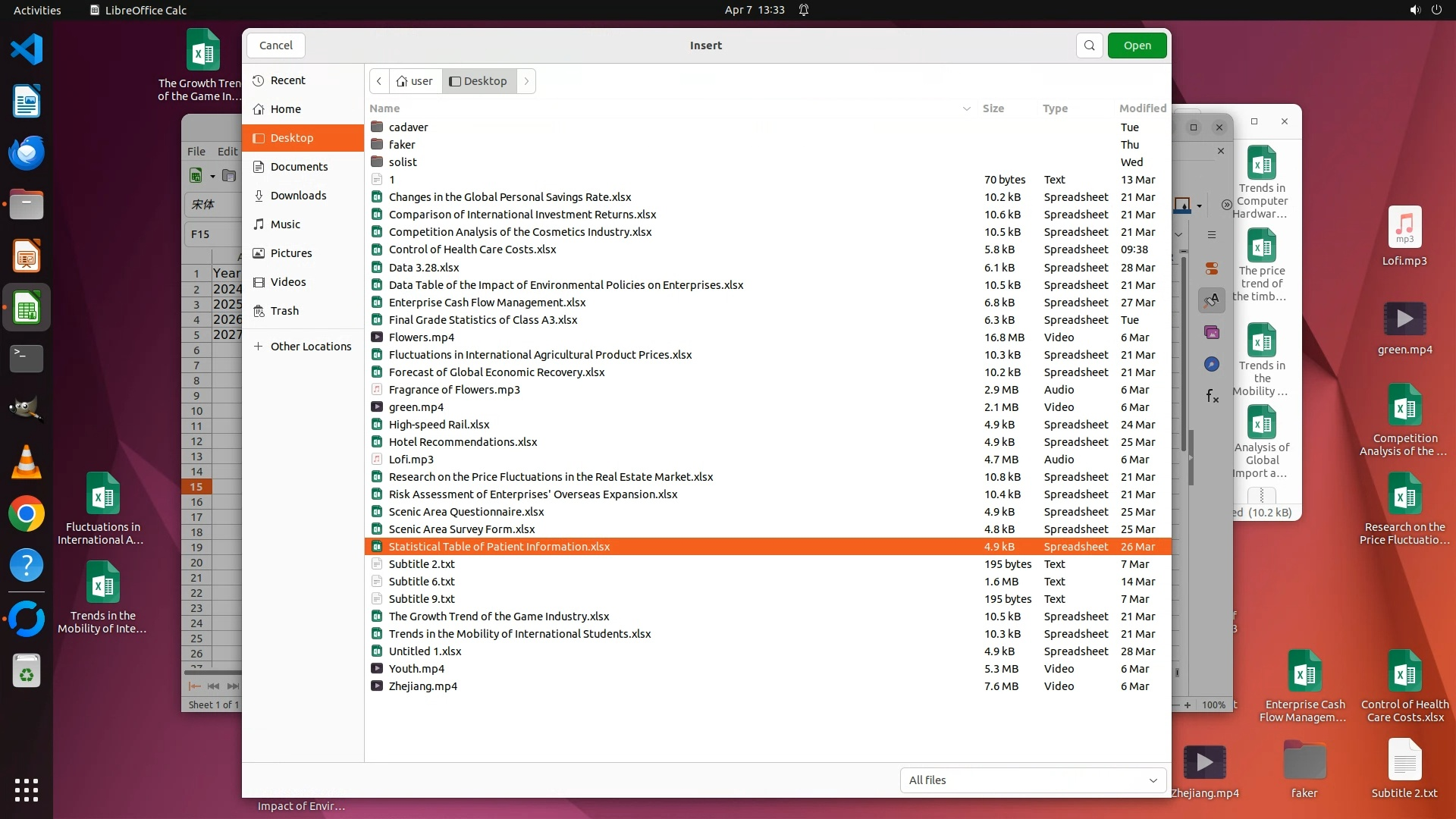Cancel the Insert file dialog
This screenshot has height=819, width=1456.
pos(275,45)
